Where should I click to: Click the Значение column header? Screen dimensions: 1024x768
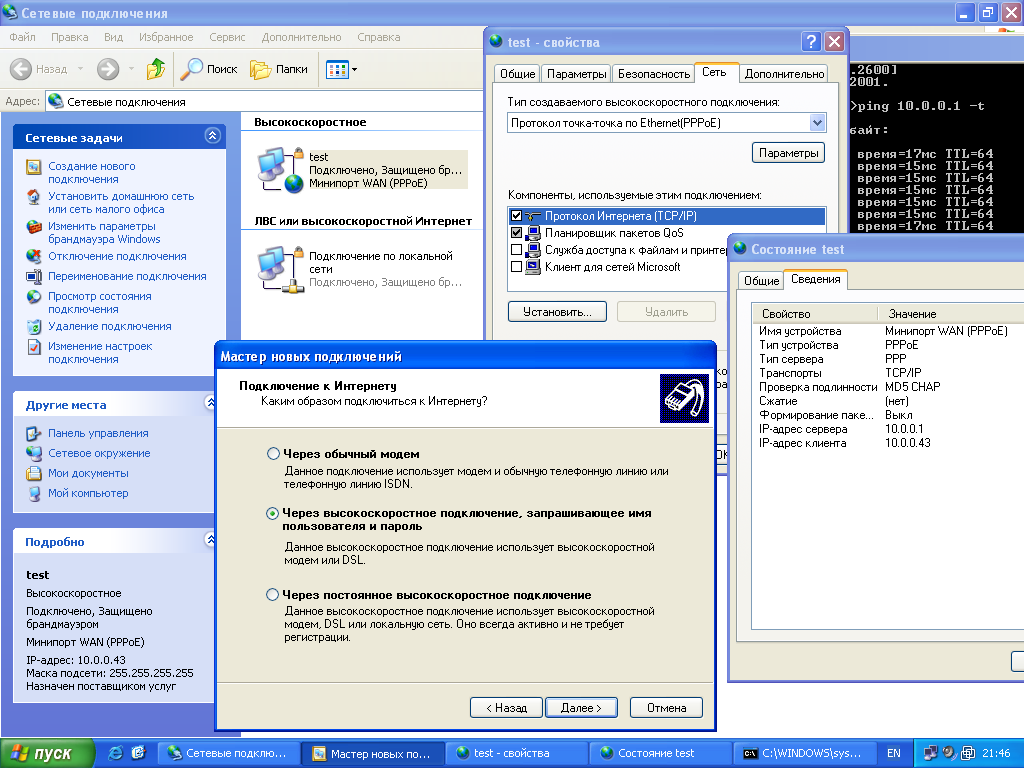click(951, 314)
